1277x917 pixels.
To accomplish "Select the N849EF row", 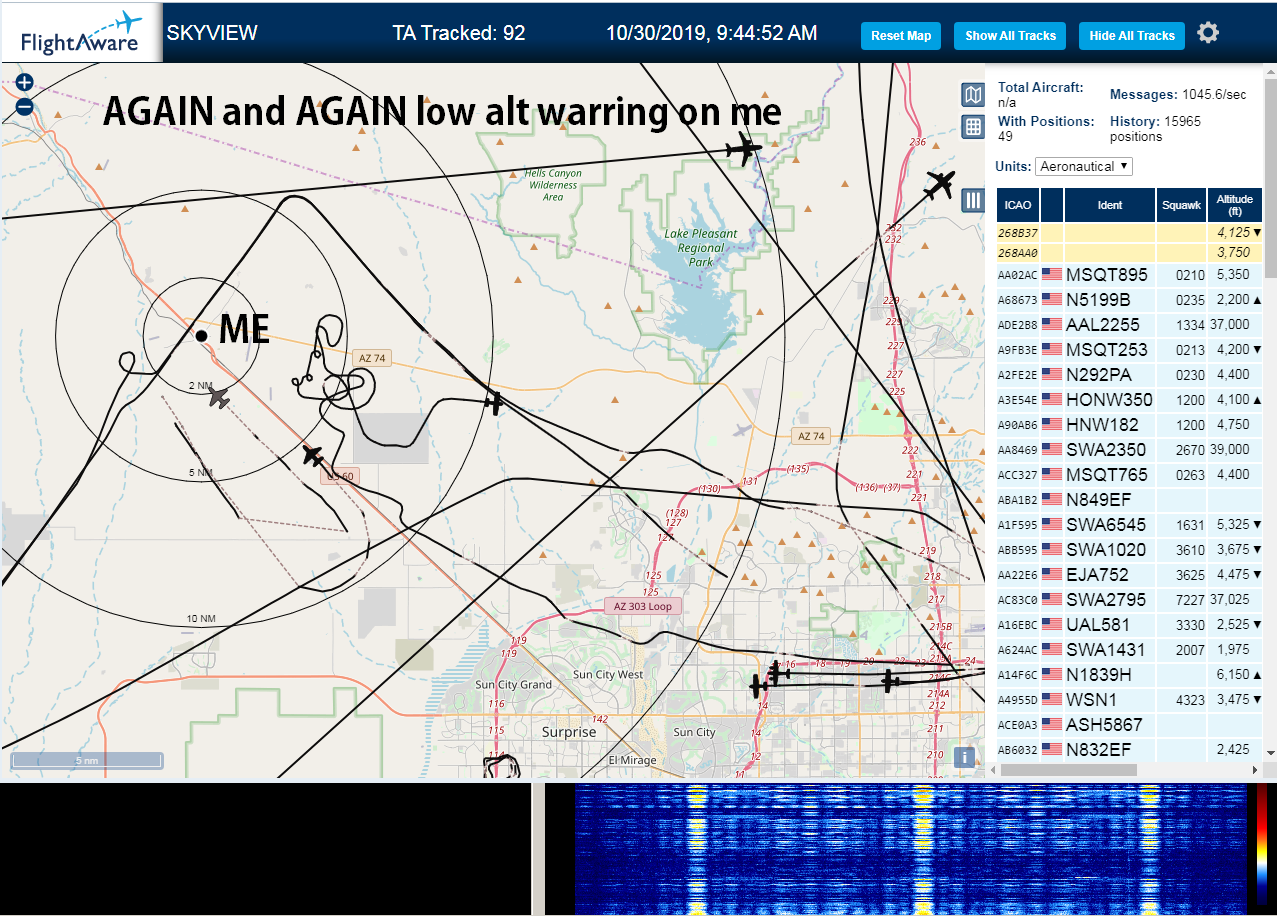I will [1130, 499].
